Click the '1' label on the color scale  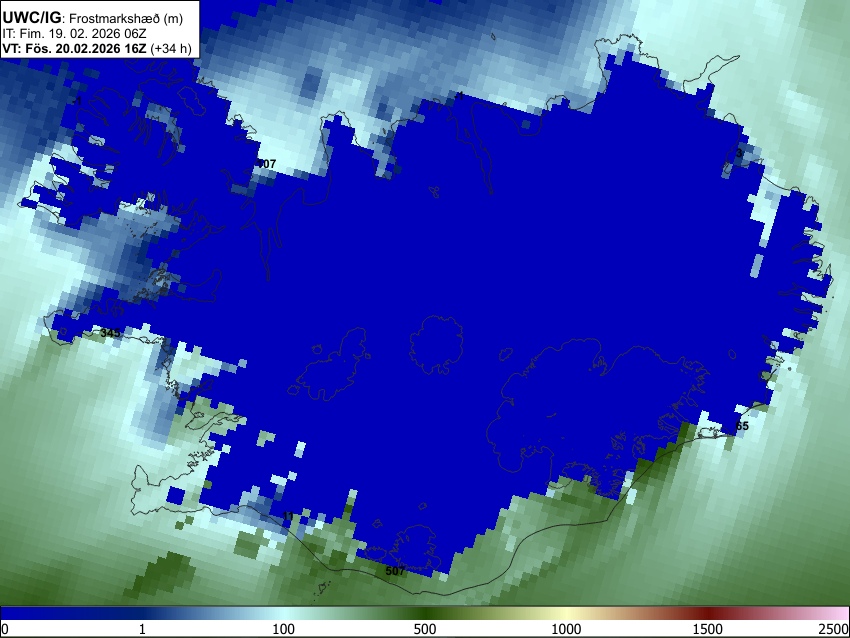[142, 629]
